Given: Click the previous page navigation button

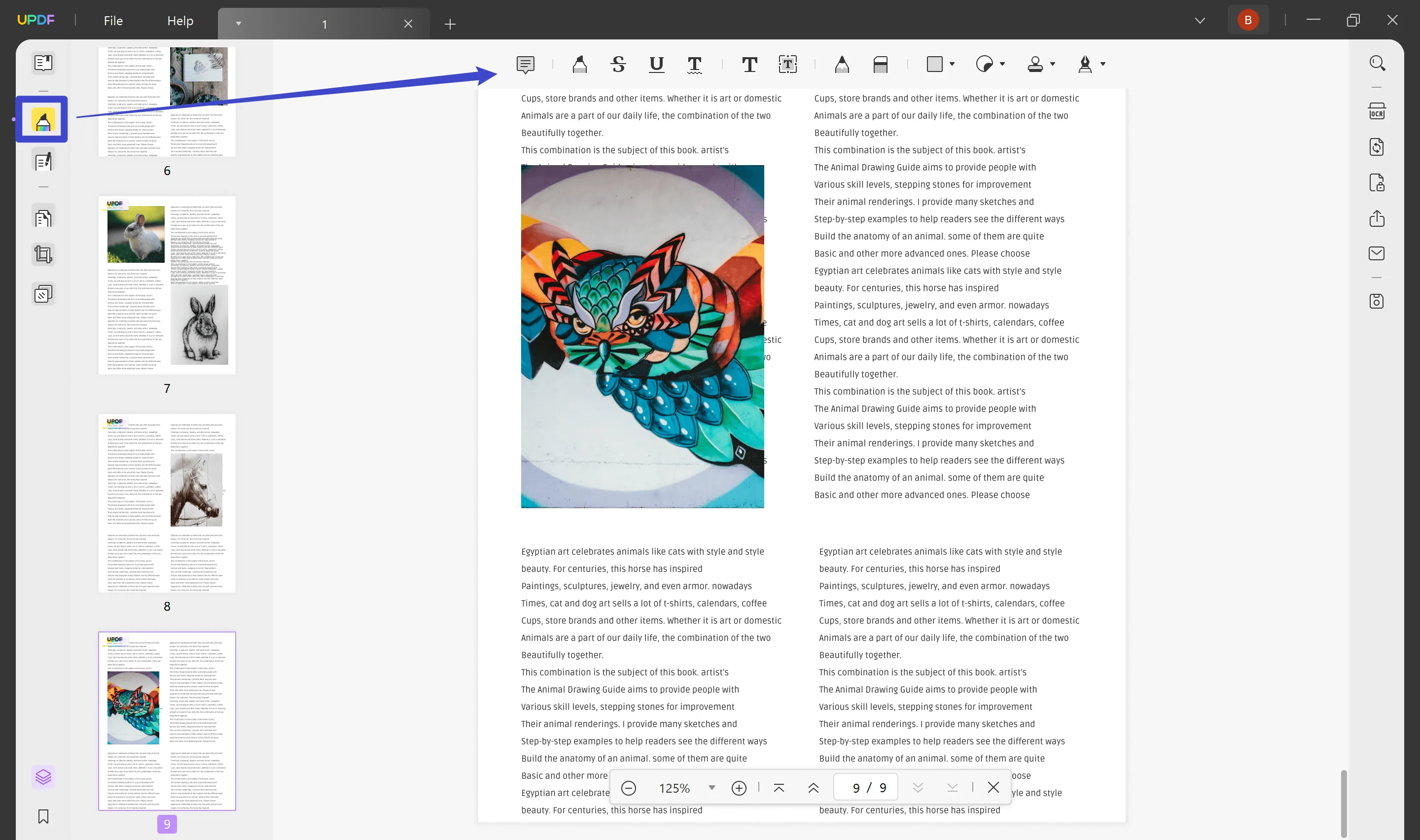Looking at the screenshot, I should tap(813, 788).
